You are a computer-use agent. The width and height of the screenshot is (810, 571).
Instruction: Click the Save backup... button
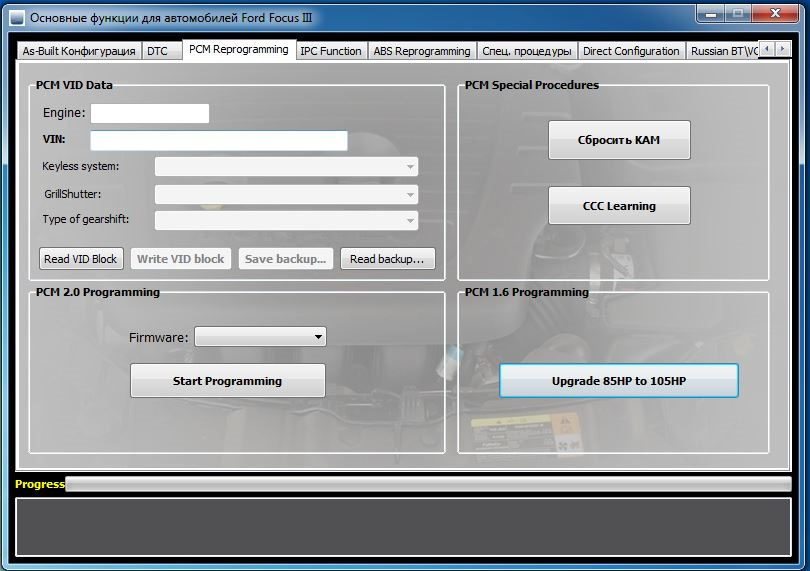(286, 259)
